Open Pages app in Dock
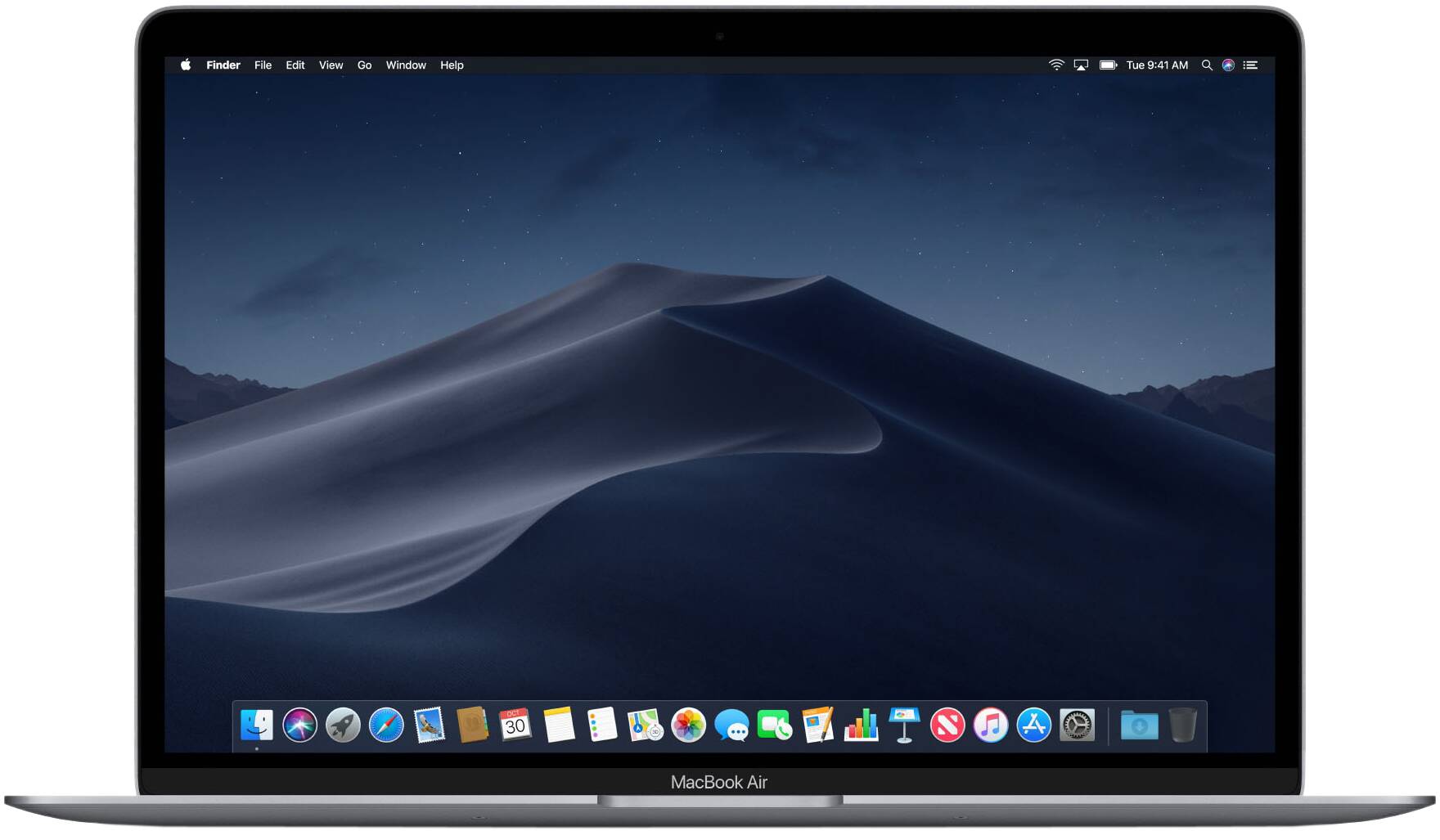 point(818,725)
